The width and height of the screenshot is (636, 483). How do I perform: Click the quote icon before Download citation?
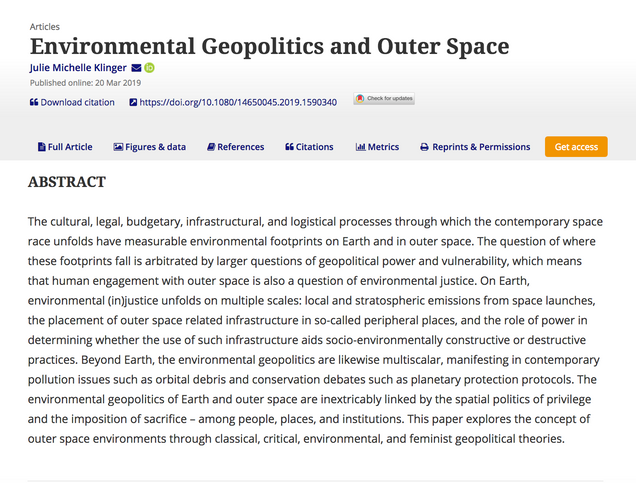(x=34, y=102)
